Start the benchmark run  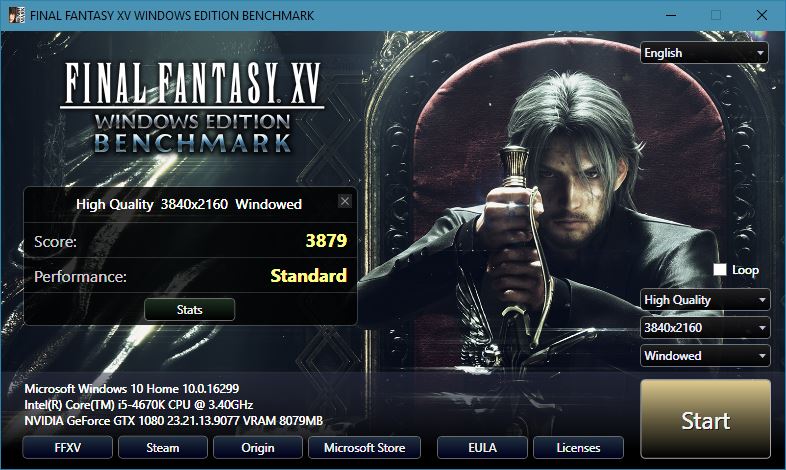[705, 419]
